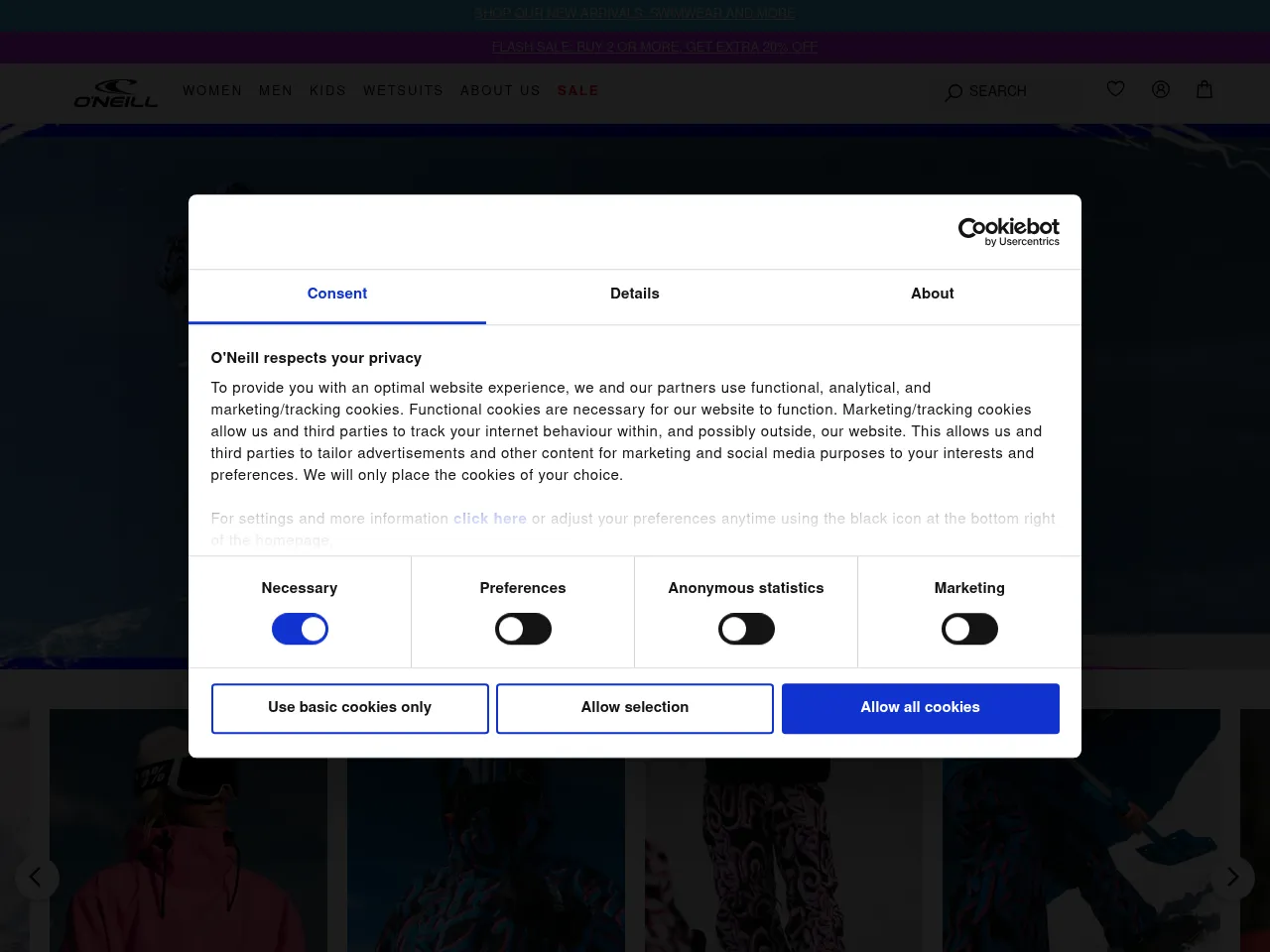Viewport: 1270px width, 952px height.
Task: Click the Cookiebot logo
Action: click(x=1008, y=231)
